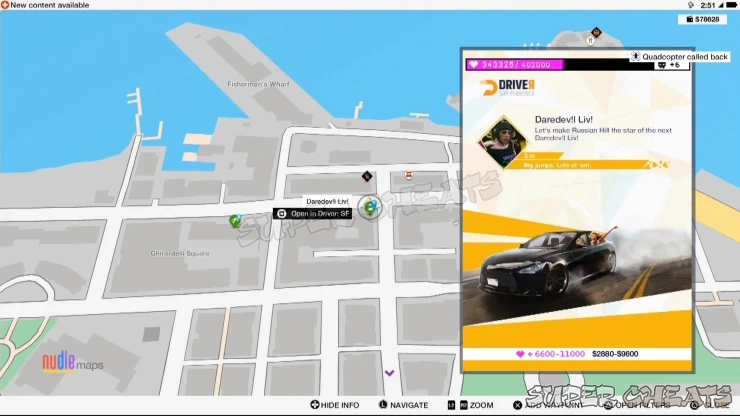Click the Navigate control

point(404,405)
